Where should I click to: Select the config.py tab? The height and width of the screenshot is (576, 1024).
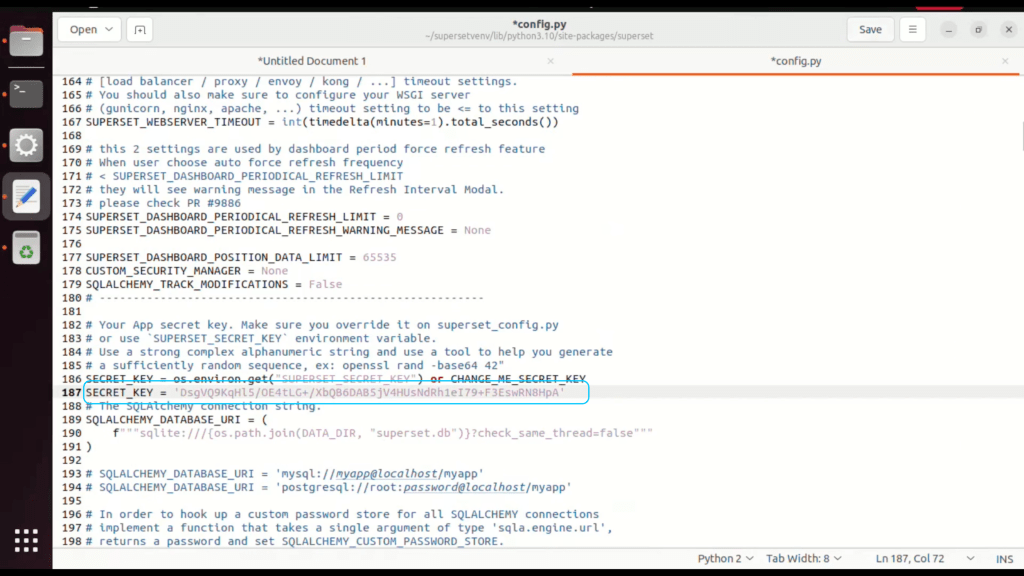click(797, 61)
